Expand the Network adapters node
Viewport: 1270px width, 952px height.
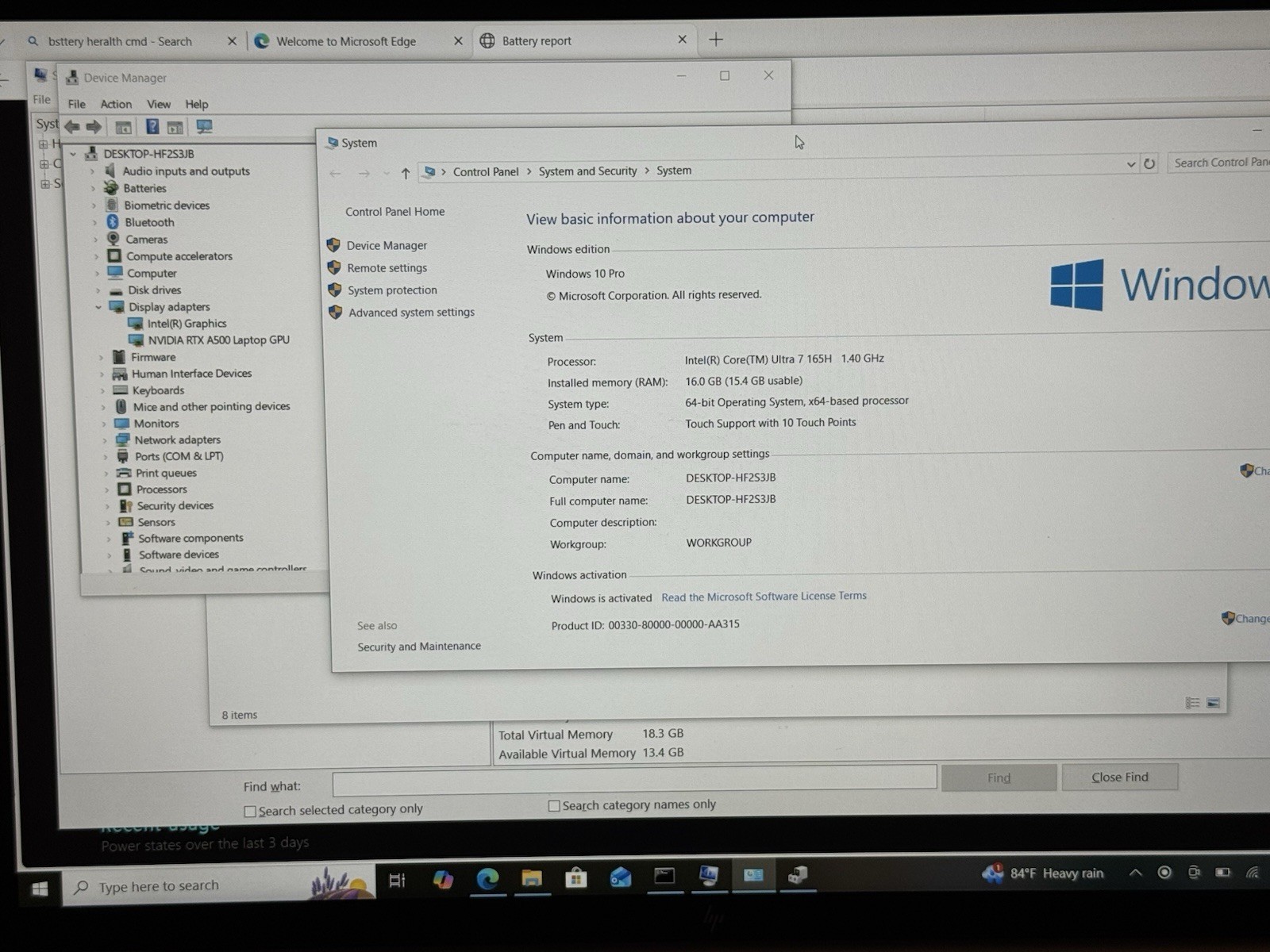tap(104, 440)
